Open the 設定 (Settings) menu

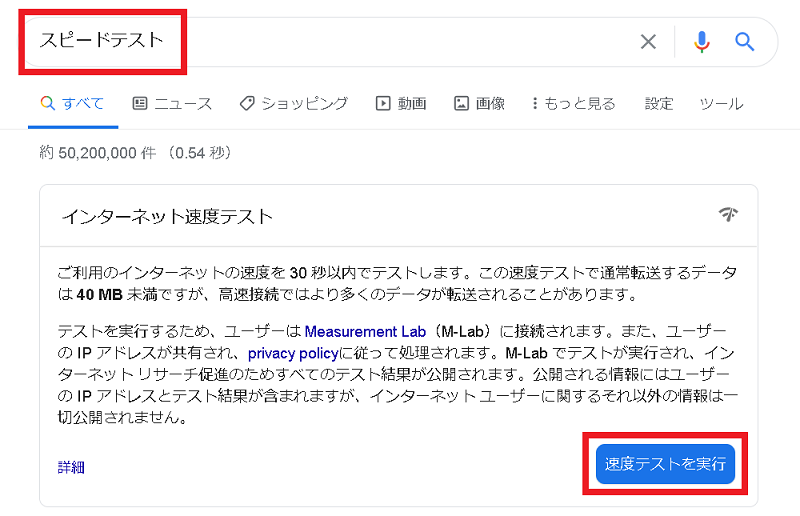coord(659,103)
